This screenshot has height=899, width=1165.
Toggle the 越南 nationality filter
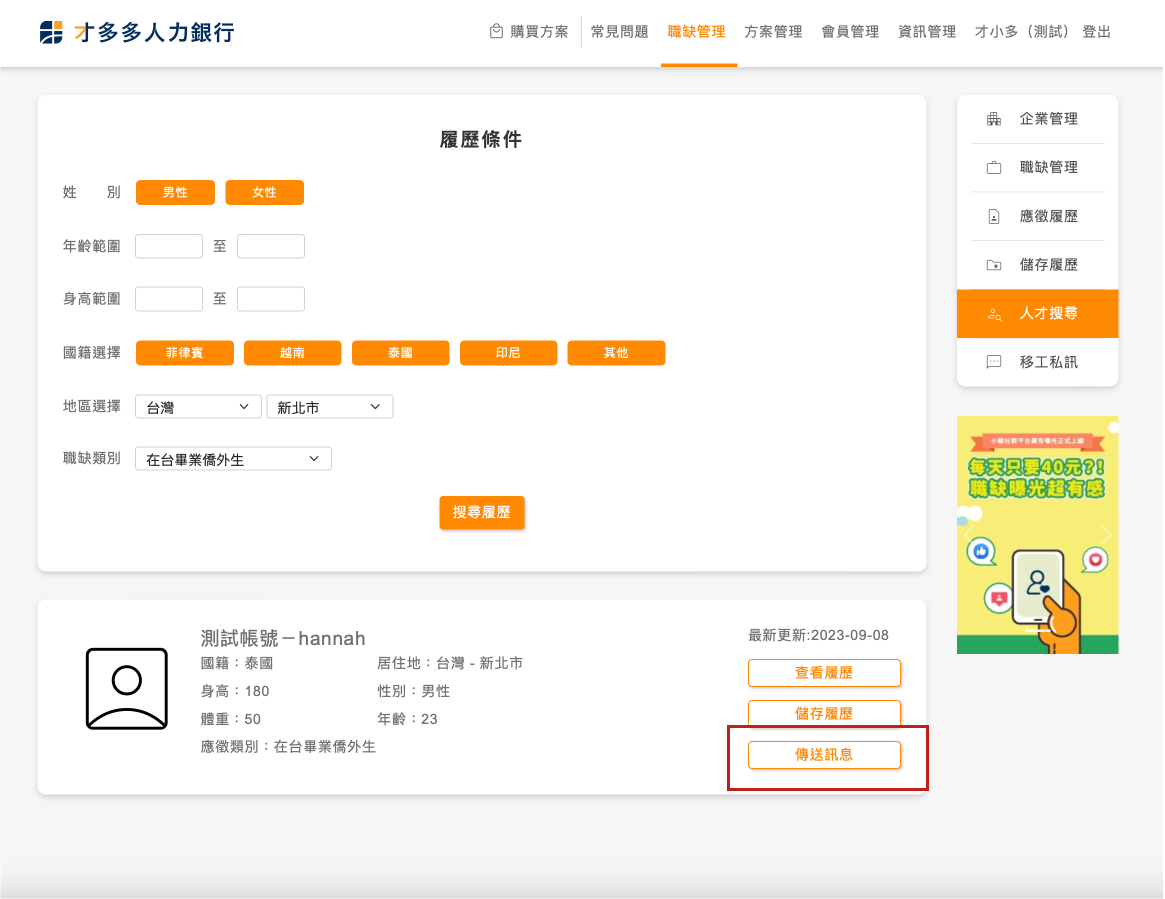pyautogui.click(x=292, y=353)
